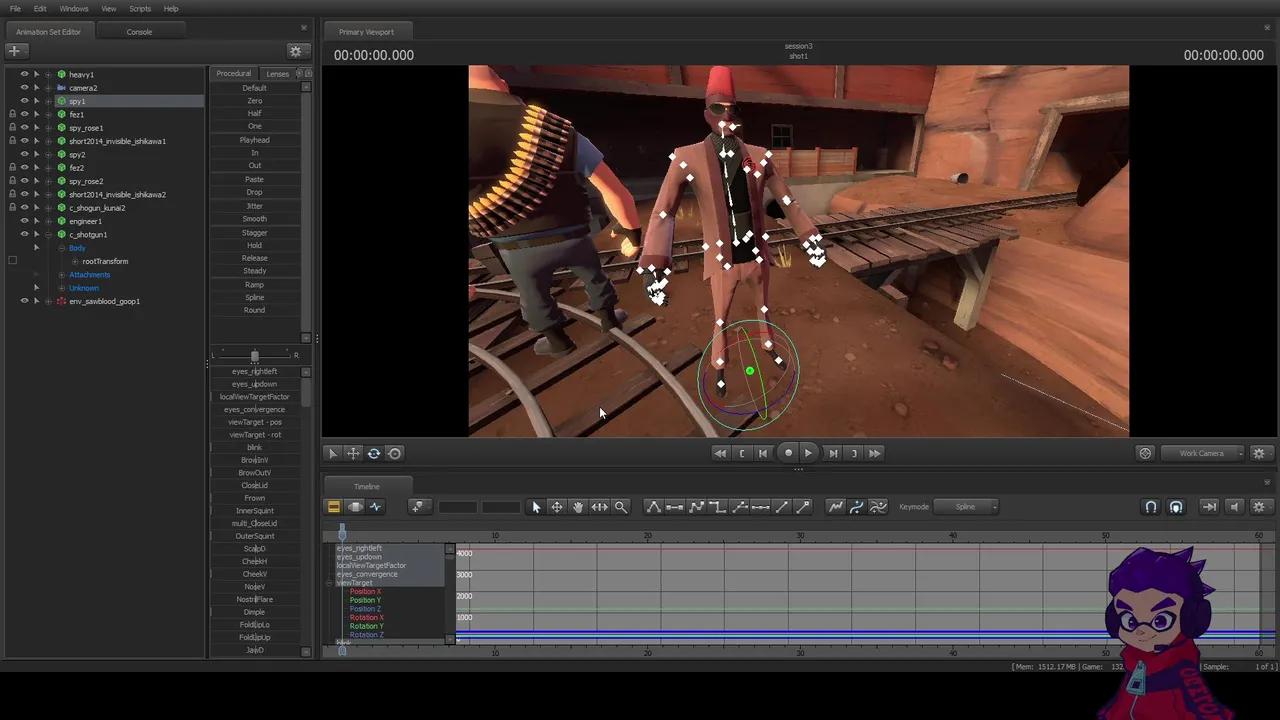Select the timeline pan hand tool

coord(578,507)
